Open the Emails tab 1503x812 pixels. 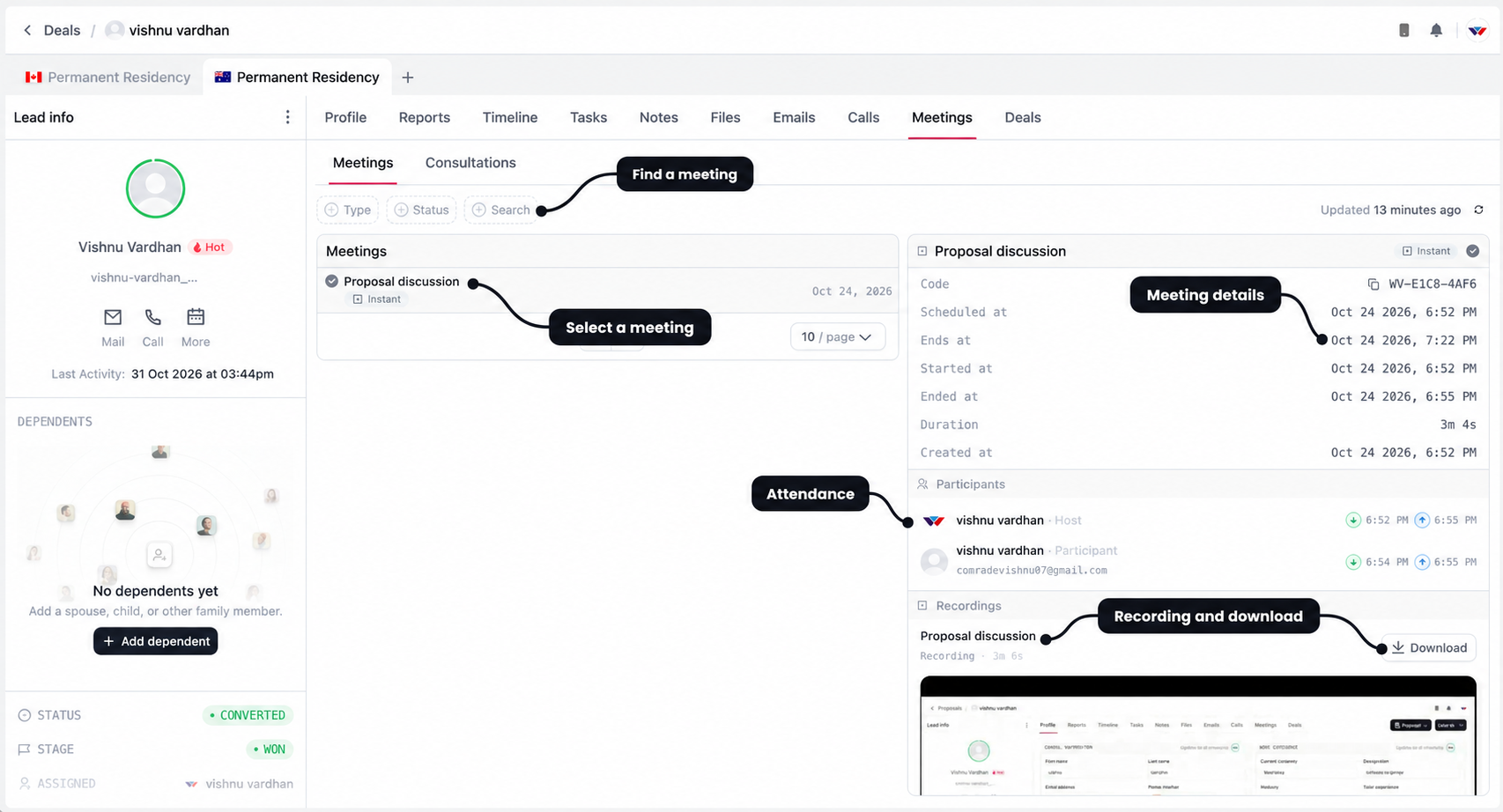[x=794, y=117]
